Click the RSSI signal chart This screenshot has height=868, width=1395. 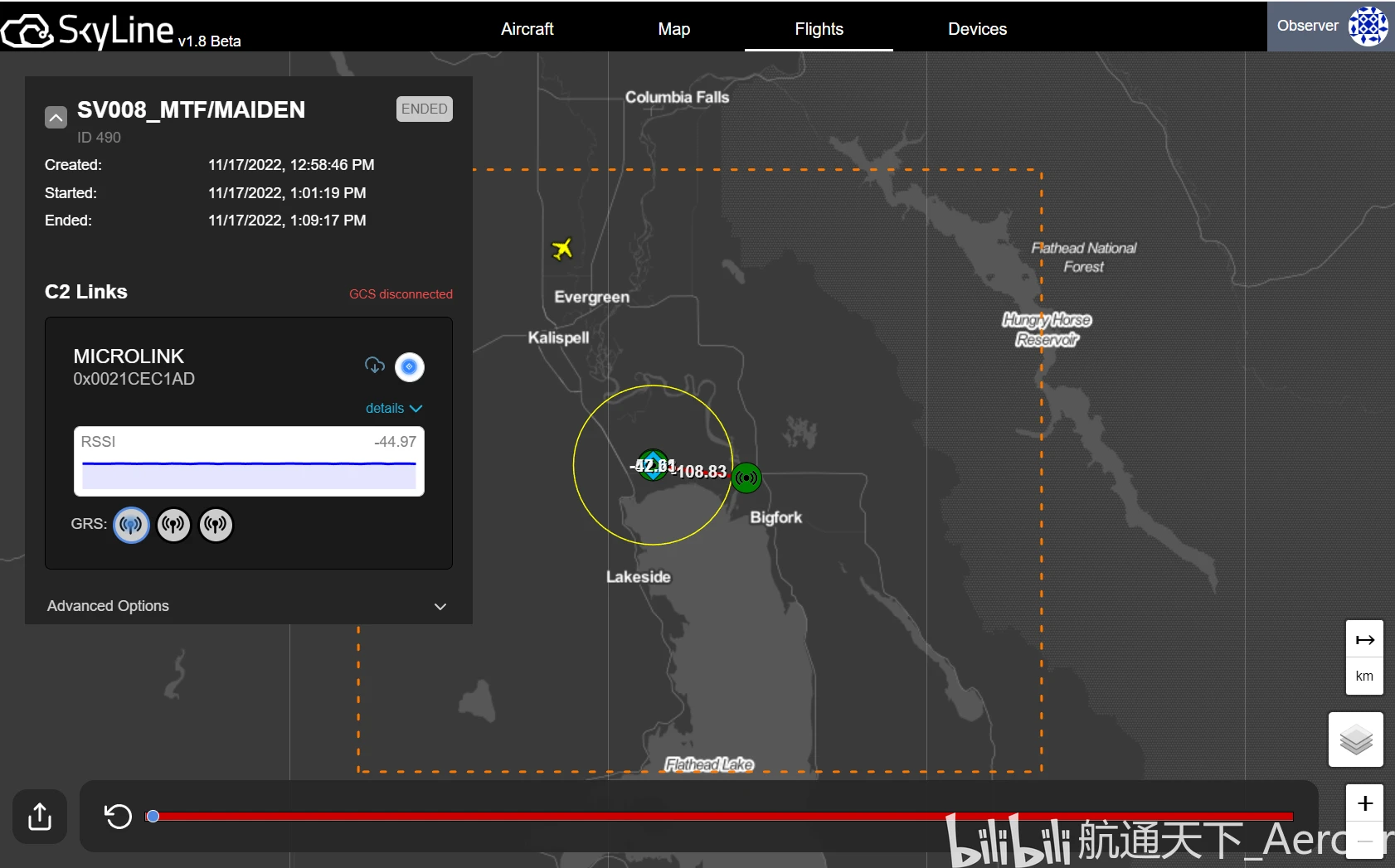(249, 462)
